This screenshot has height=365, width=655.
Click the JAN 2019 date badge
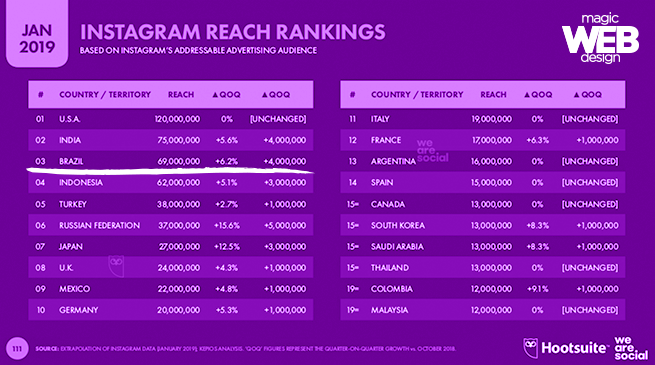[x=37, y=33]
